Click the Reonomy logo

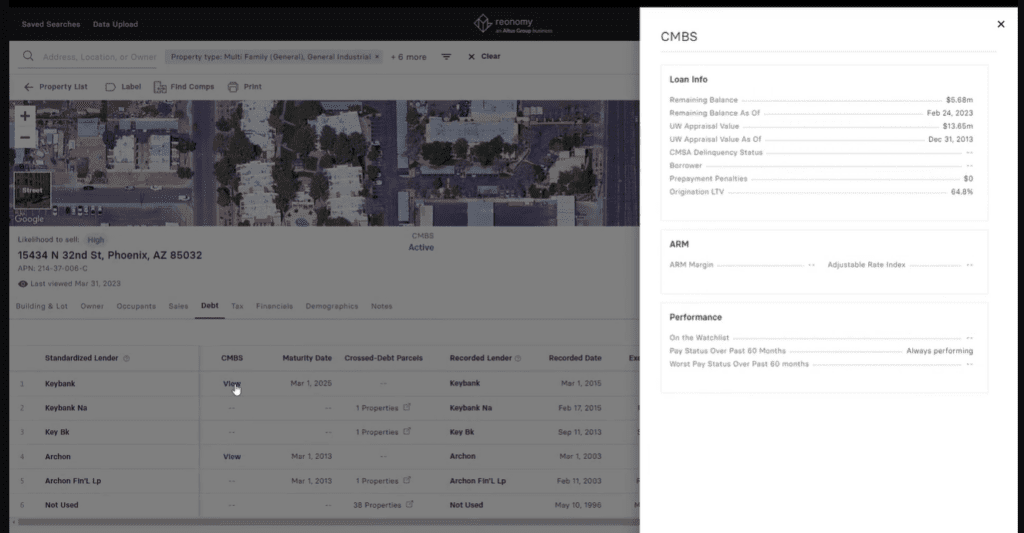pos(513,24)
